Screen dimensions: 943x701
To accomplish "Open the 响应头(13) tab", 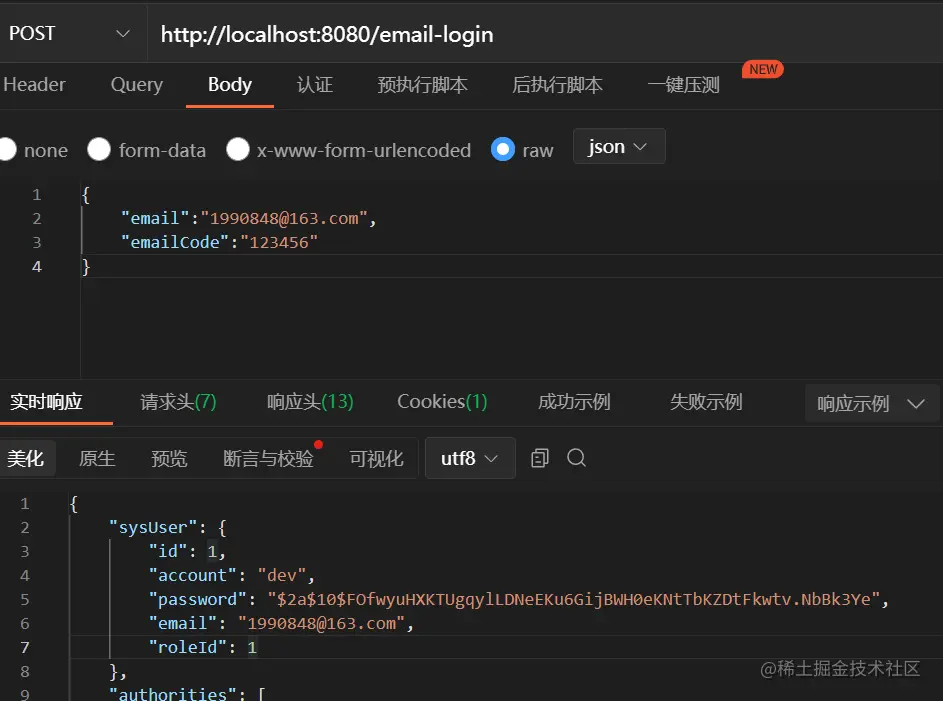I will 310,402.
